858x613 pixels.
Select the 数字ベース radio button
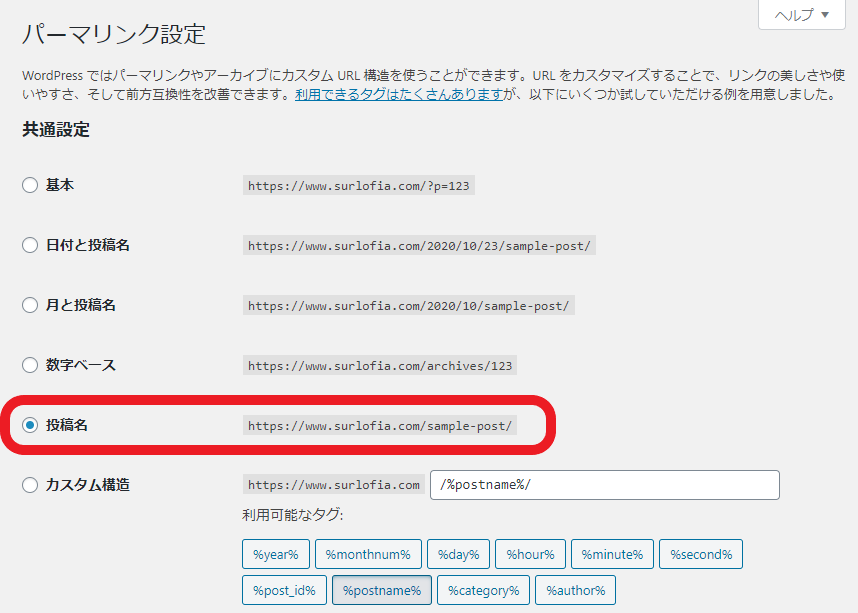pyautogui.click(x=30, y=365)
